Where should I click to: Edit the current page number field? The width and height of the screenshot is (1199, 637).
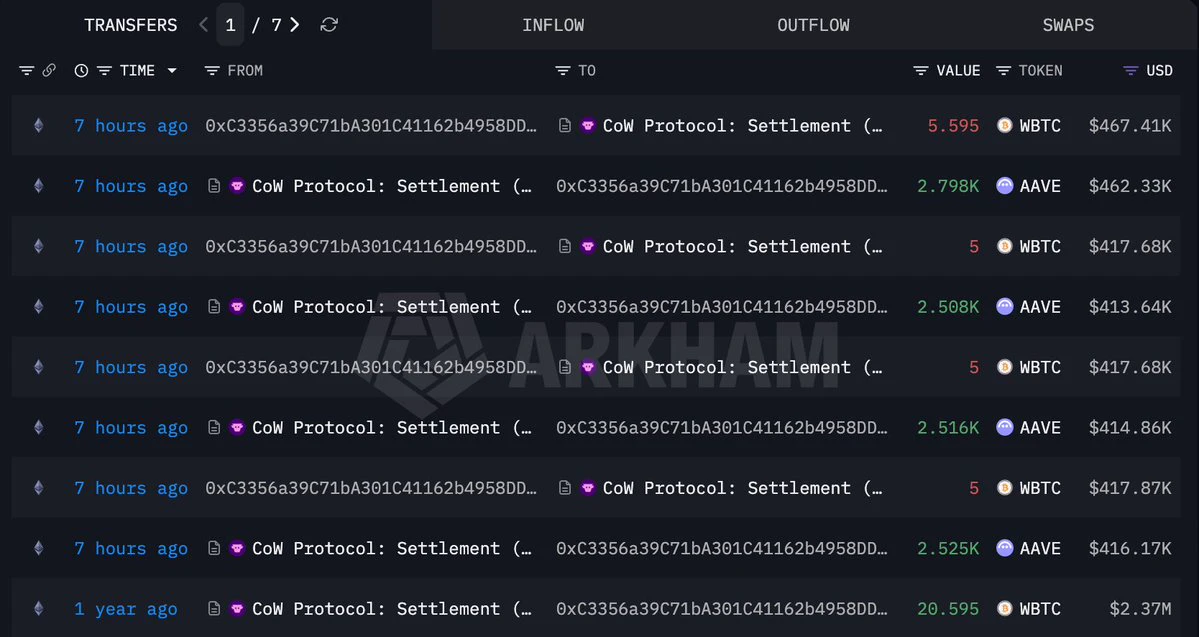[230, 24]
